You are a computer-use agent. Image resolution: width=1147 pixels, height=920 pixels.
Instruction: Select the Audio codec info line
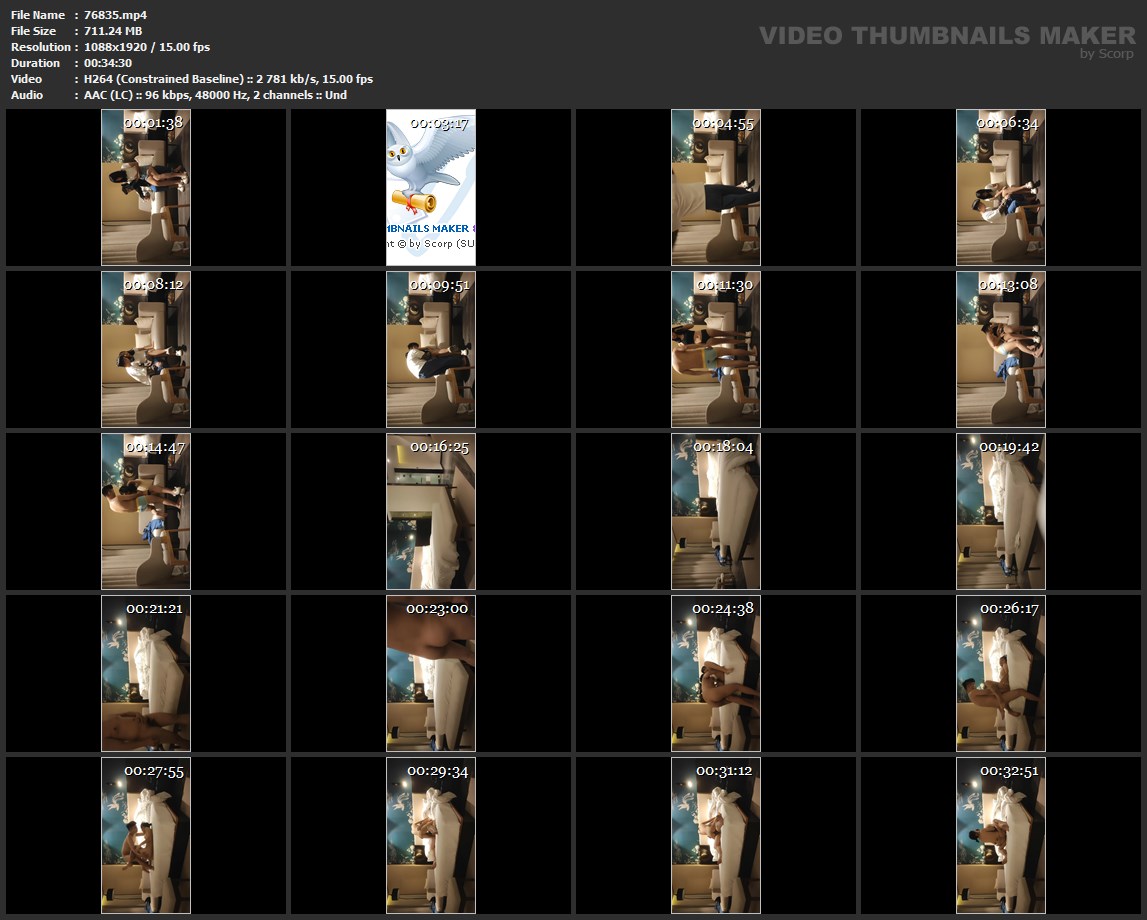[x=215, y=95]
